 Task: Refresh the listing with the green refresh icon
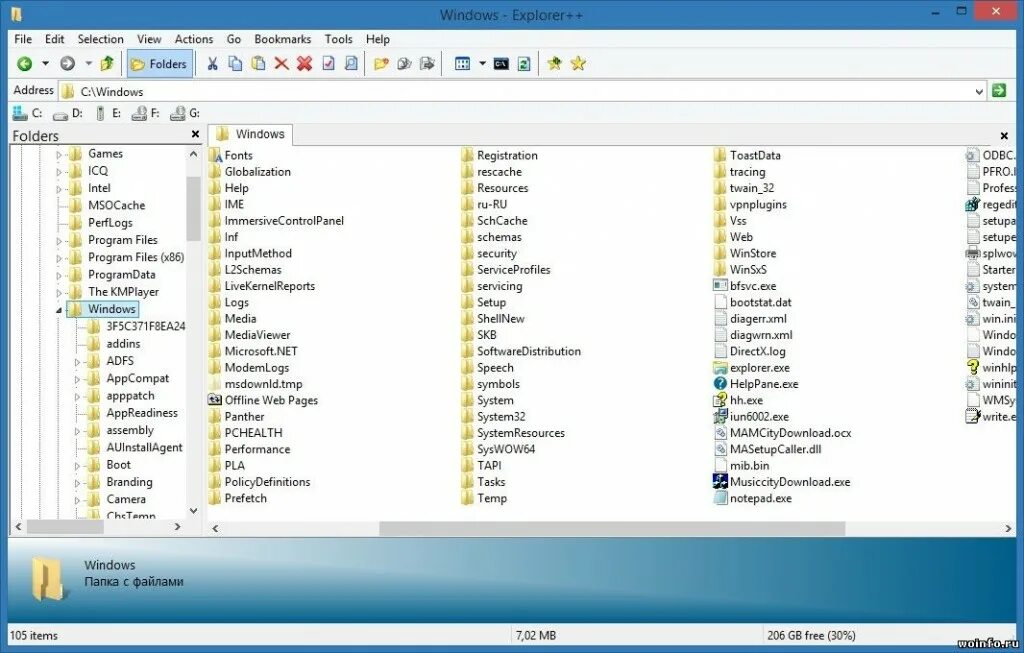click(524, 63)
